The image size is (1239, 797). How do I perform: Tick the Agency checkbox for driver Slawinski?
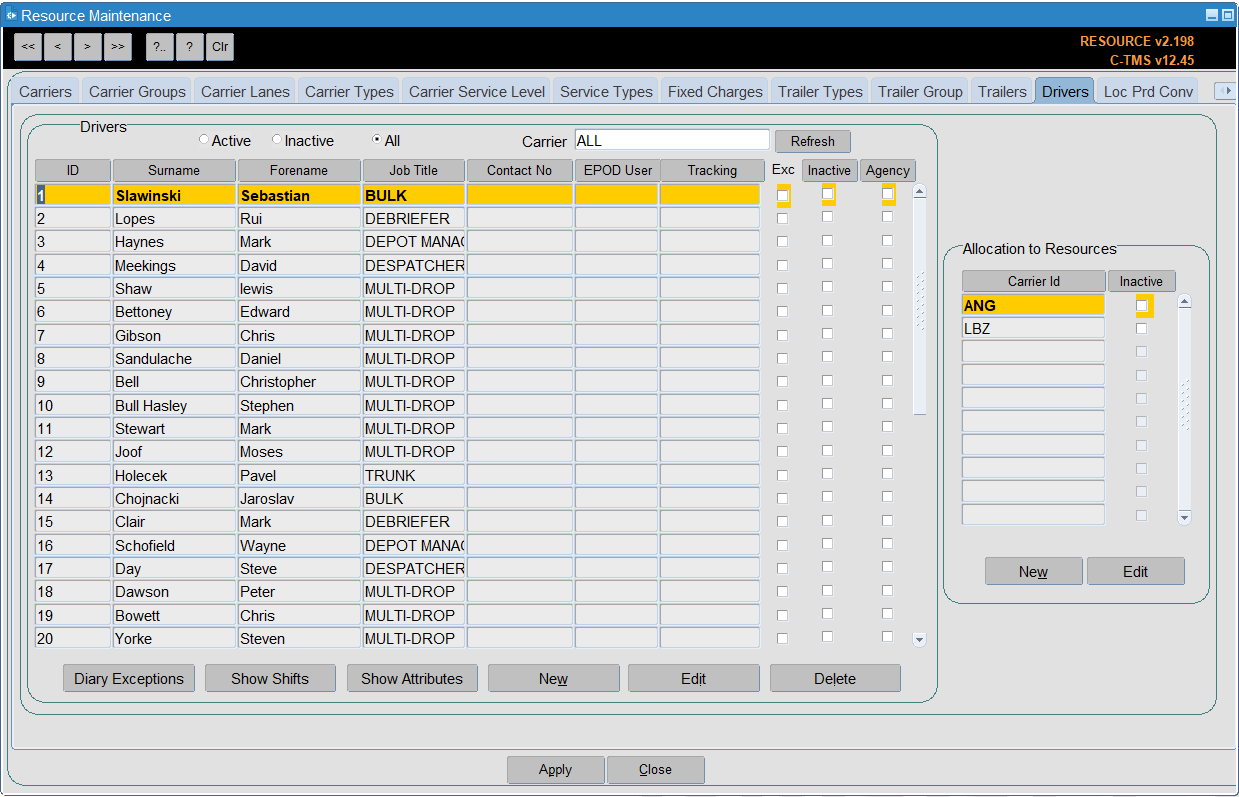coord(887,194)
